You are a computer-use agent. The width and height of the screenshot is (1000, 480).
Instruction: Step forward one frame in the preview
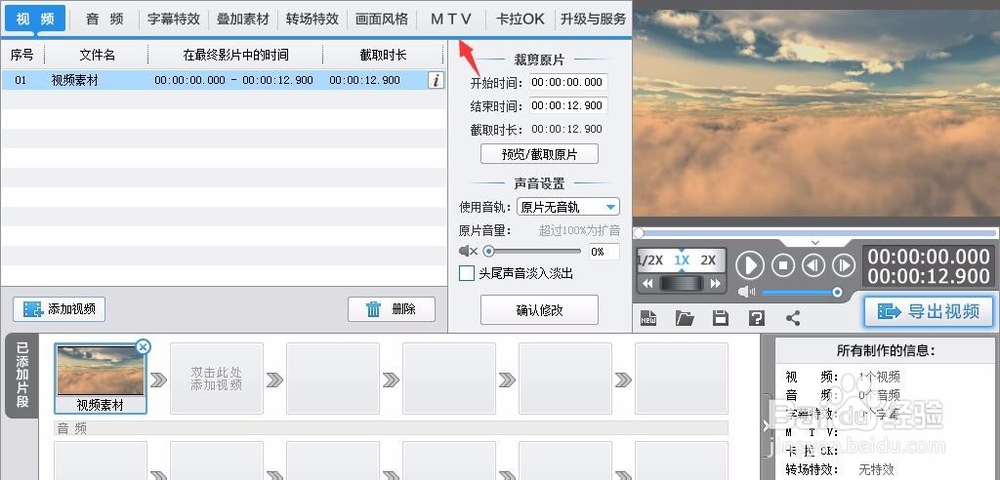(844, 265)
